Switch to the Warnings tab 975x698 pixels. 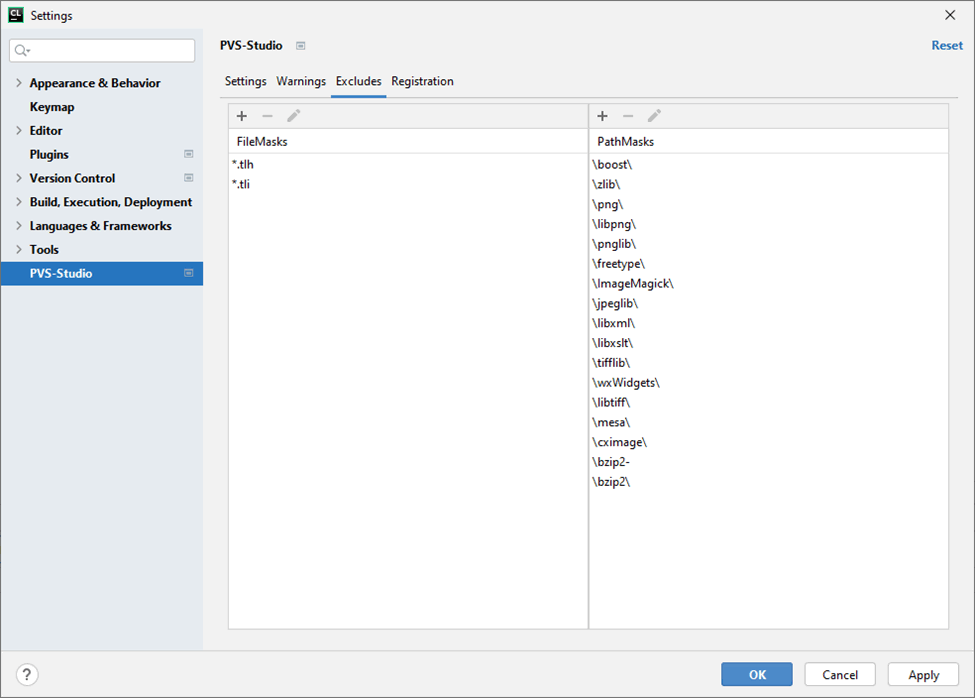coord(301,82)
